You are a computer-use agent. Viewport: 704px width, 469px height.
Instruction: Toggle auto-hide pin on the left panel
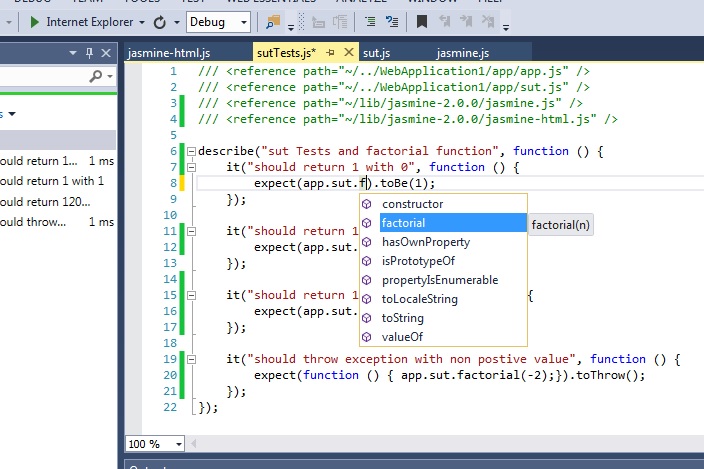coord(89,53)
